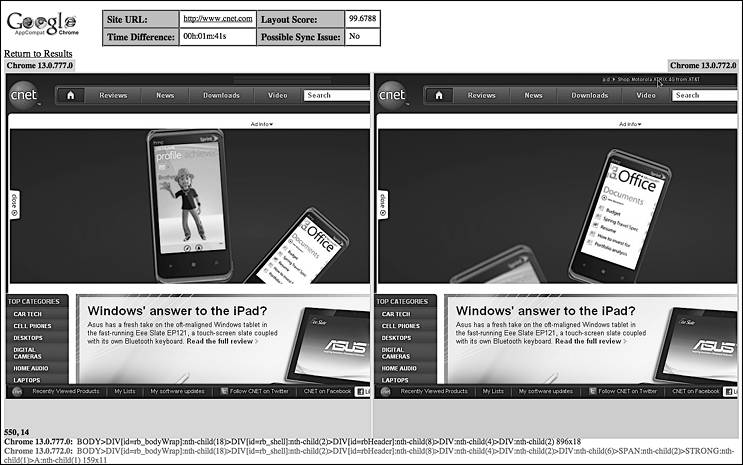Click Read the full review link, left screenshot
Screen dimensions: 743x465
point(222,341)
